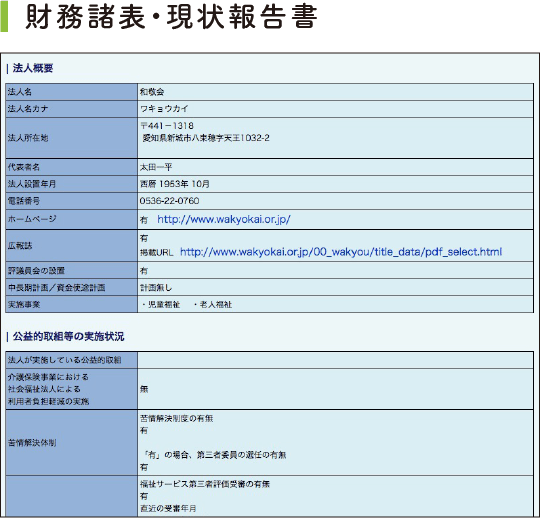
Task: Select the representative name 太田一平
Action: [x=156, y=167]
